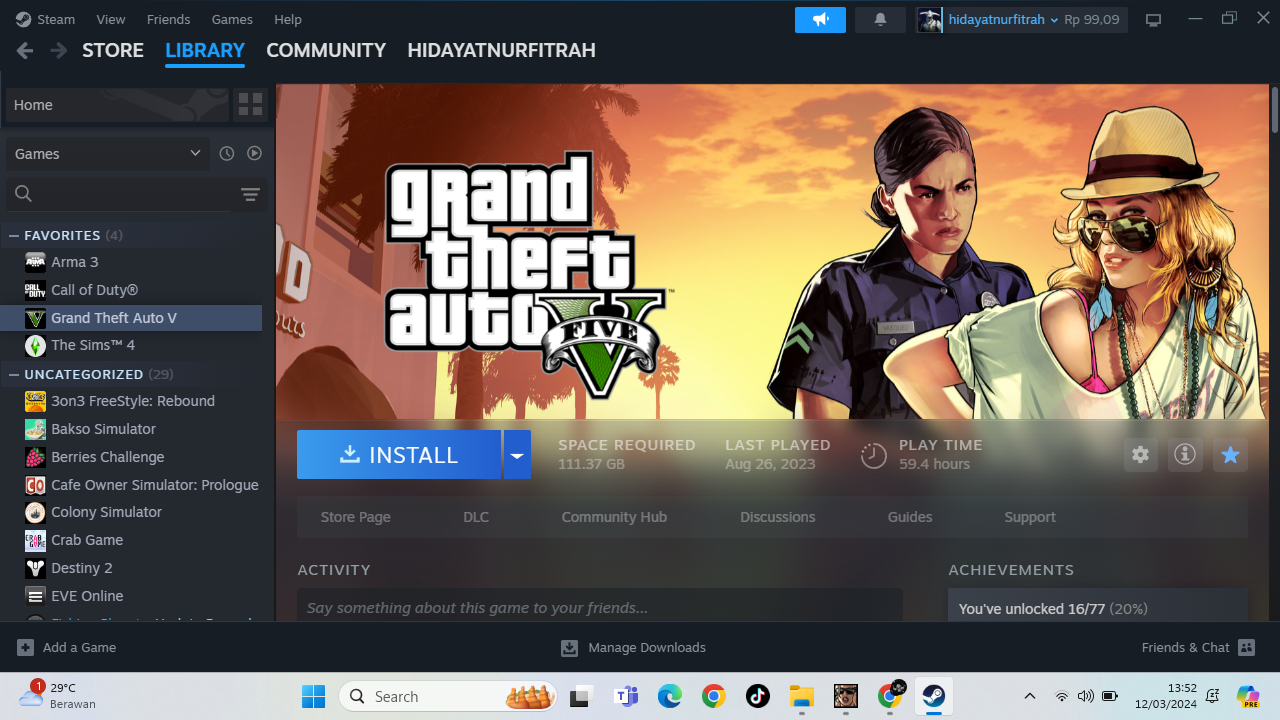Open the Games menu
This screenshot has width=1280, height=720.
pyautogui.click(x=232, y=19)
